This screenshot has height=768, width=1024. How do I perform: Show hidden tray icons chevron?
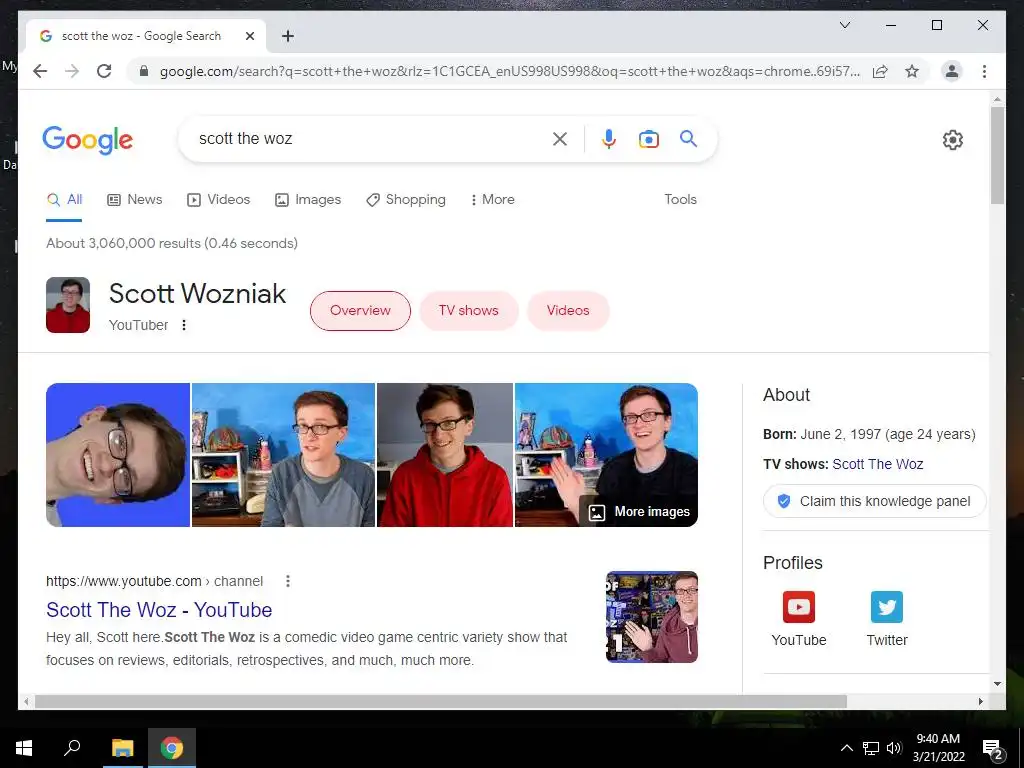pos(846,748)
